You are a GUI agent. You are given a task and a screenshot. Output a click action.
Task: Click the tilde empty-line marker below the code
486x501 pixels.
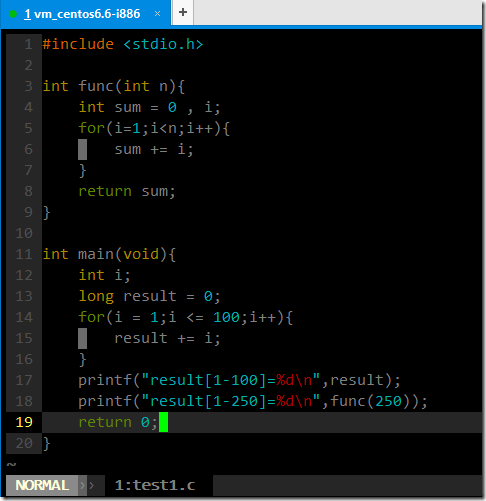(11, 464)
